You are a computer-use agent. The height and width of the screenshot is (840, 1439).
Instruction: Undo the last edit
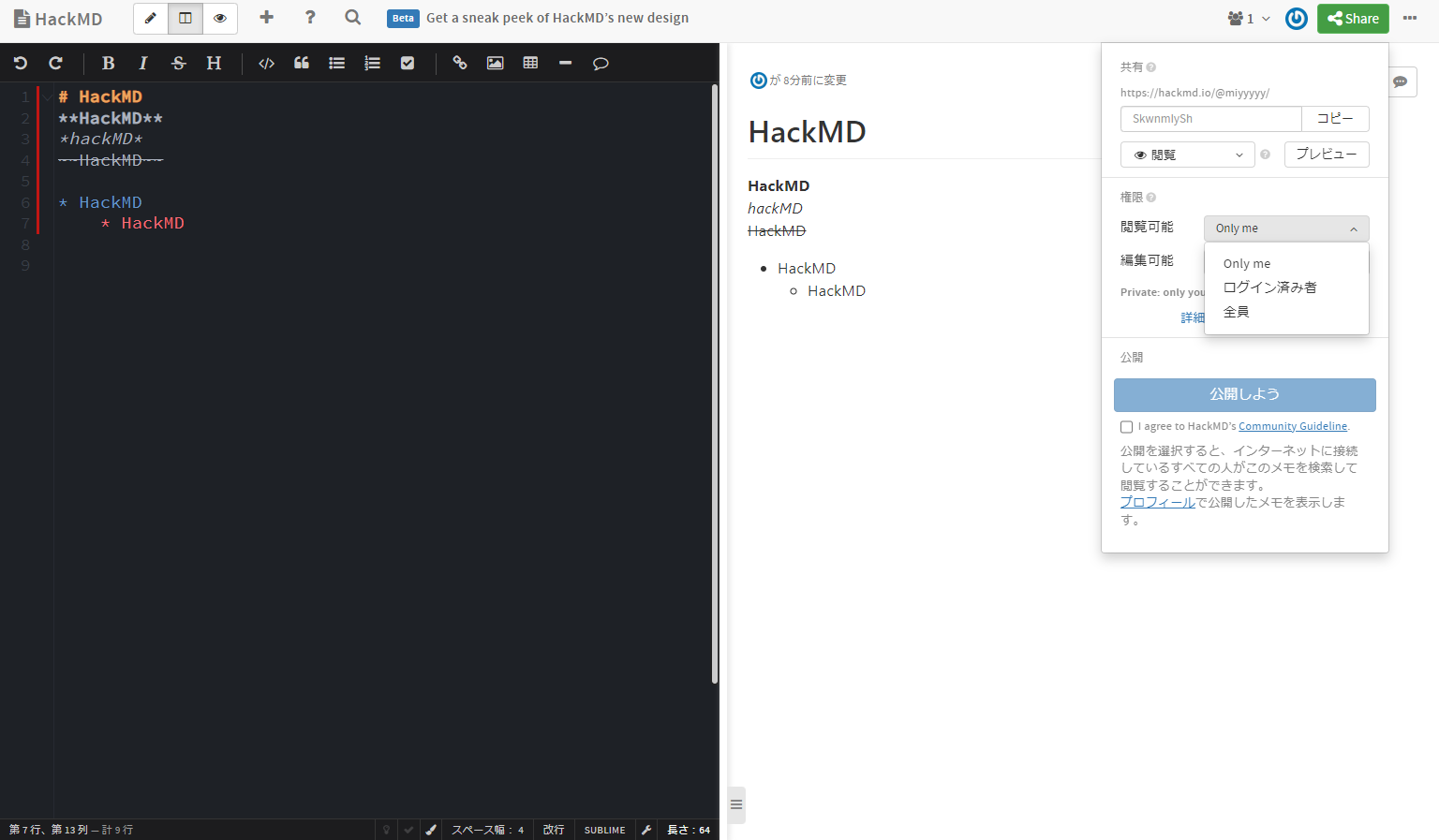[20, 63]
